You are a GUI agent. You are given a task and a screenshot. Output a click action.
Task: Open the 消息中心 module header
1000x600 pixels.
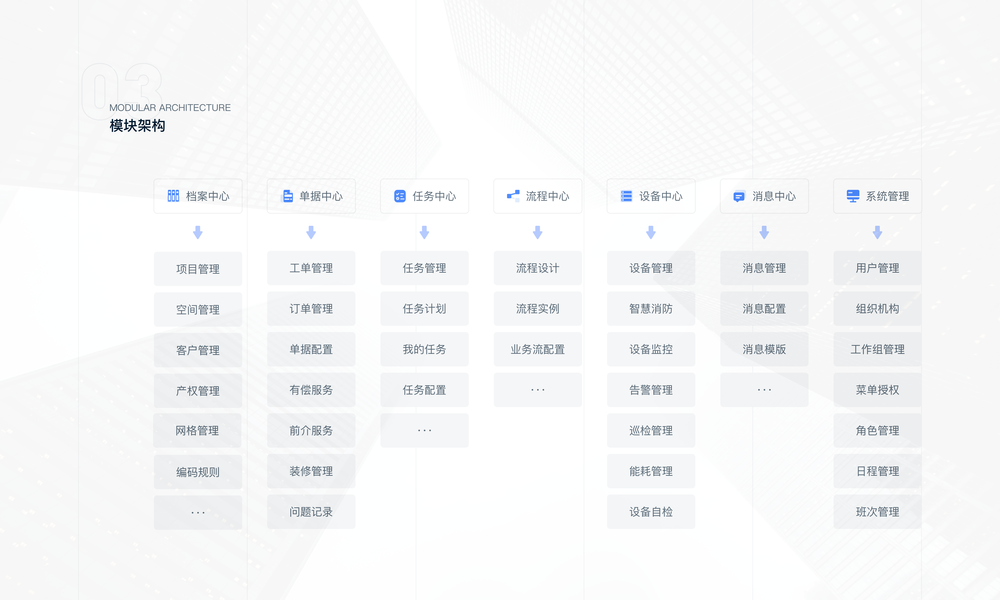764,196
